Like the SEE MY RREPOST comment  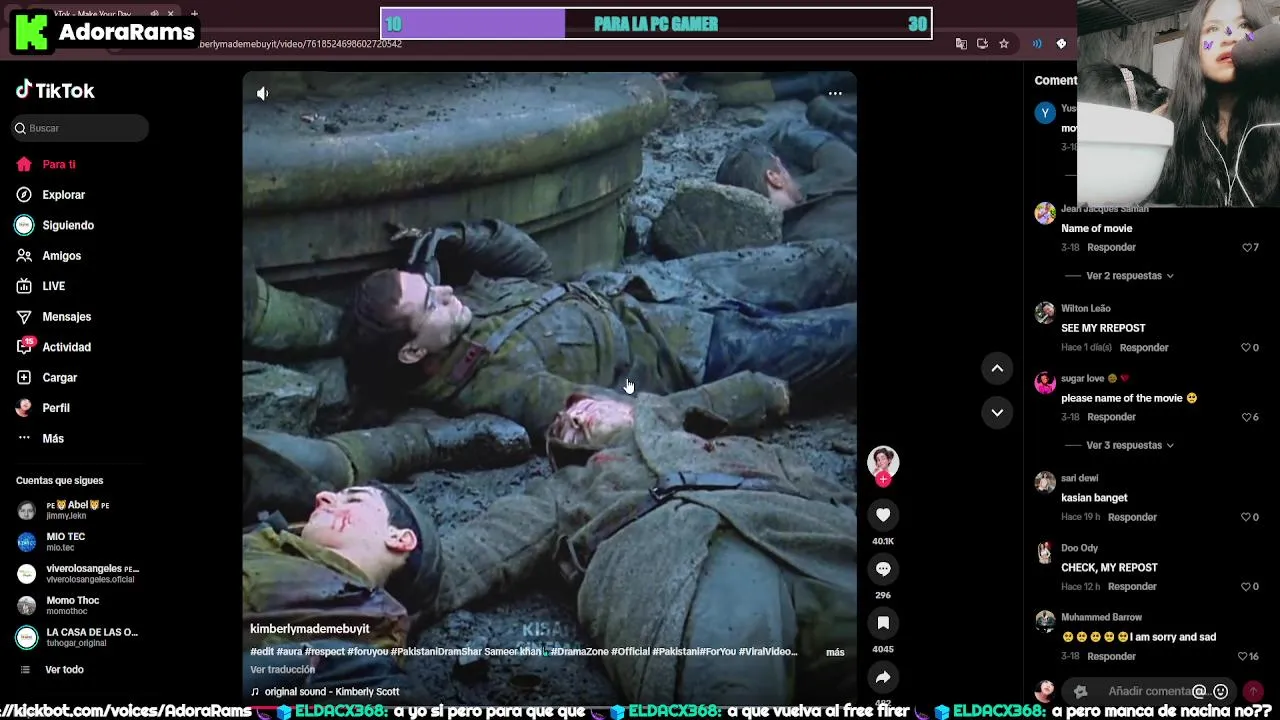1247,348
